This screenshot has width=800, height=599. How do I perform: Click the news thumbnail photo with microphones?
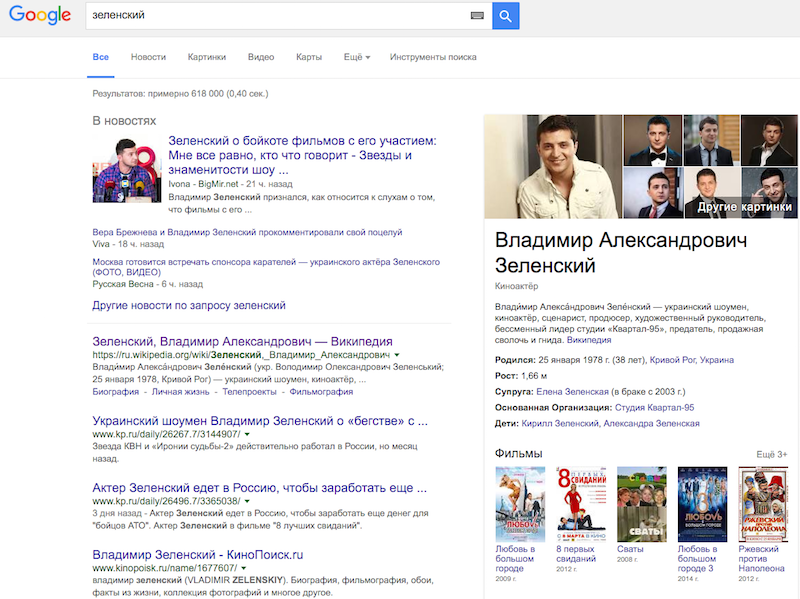(x=127, y=169)
